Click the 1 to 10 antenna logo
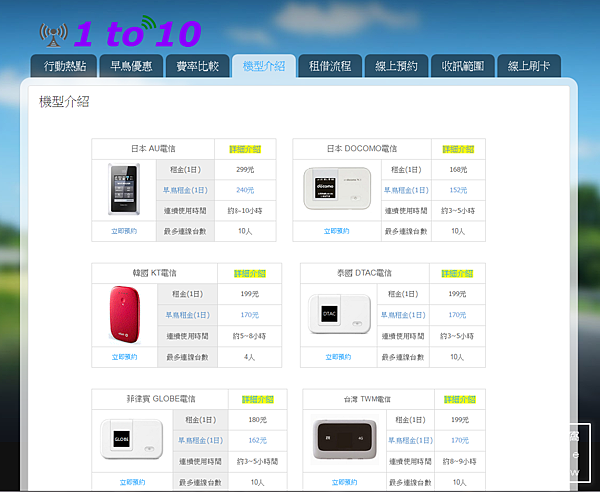The image size is (600, 492). [120, 32]
